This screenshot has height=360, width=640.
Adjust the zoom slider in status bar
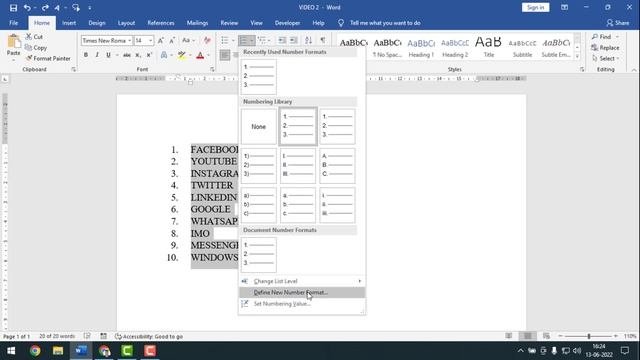[x=589, y=336]
